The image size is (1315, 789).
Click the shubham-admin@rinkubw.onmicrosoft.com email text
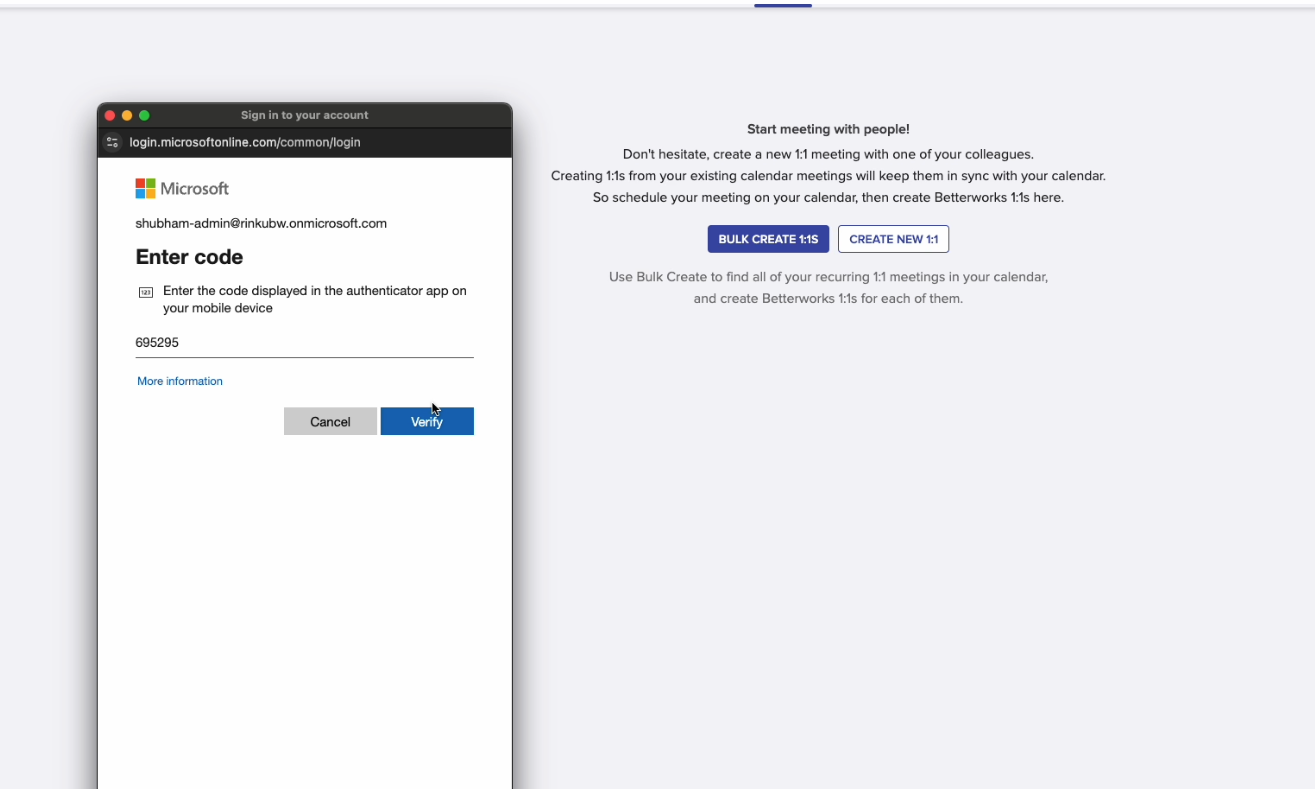[x=261, y=223]
